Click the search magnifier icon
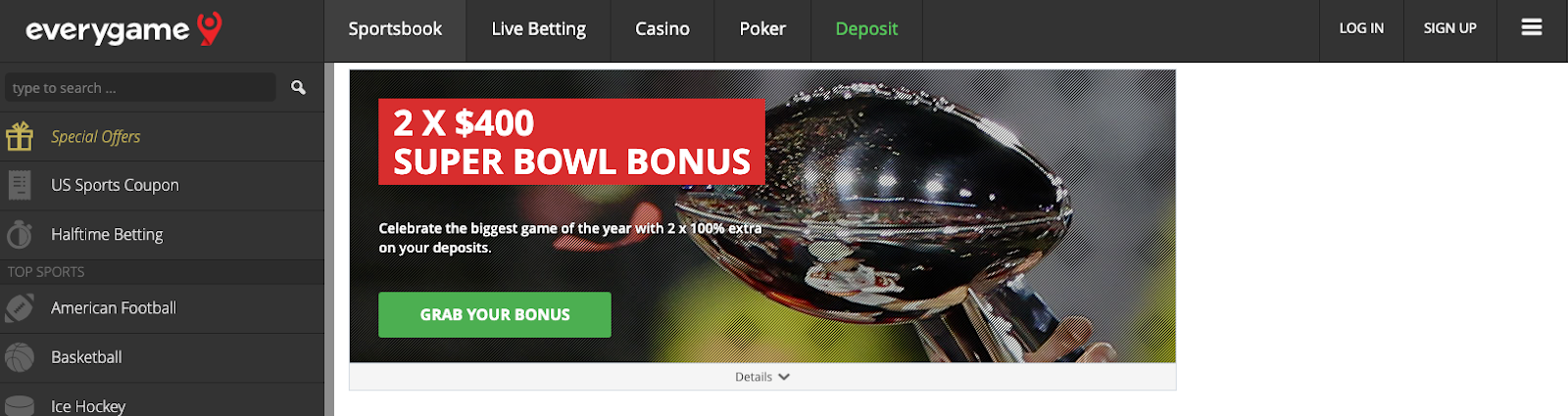This screenshot has width=1568, height=416. tap(298, 88)
